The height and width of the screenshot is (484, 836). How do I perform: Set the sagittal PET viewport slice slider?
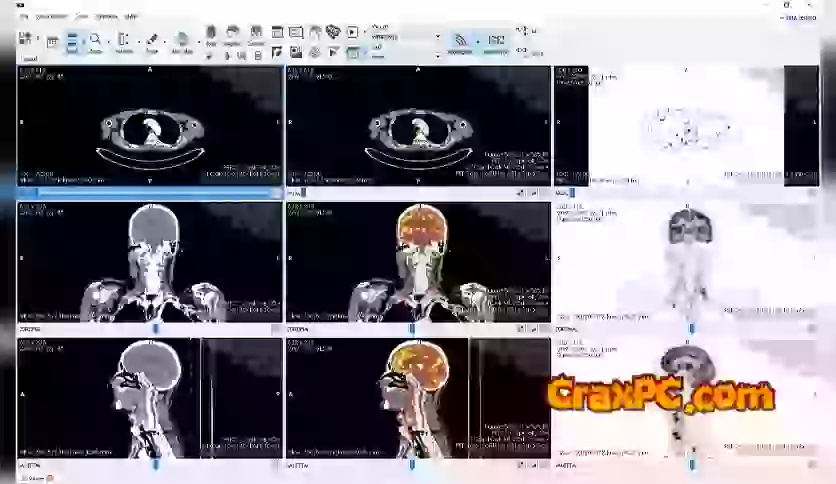[x=692, y=465]
